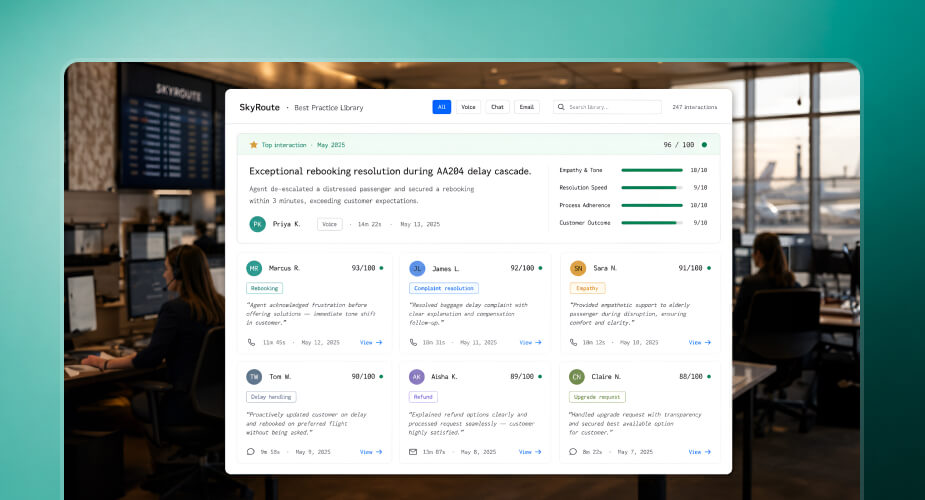
Task: Click the 247 interactions count
Action: point(695,107)
